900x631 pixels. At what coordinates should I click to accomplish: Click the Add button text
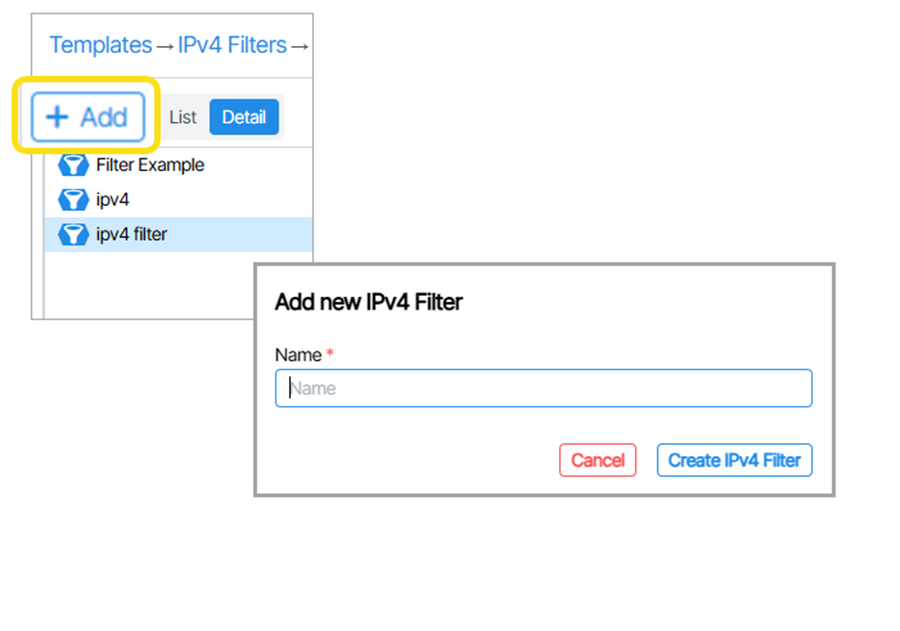104,117
